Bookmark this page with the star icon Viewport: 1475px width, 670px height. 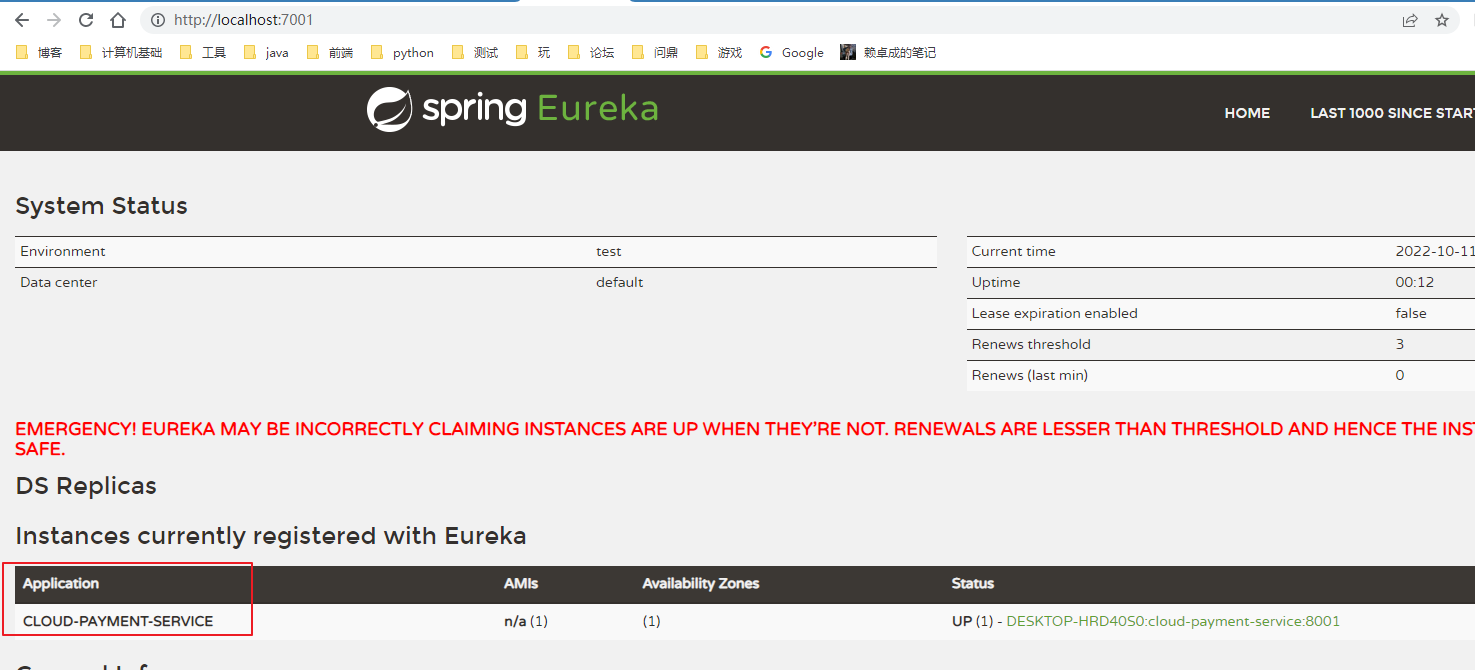pos(1442,20)
